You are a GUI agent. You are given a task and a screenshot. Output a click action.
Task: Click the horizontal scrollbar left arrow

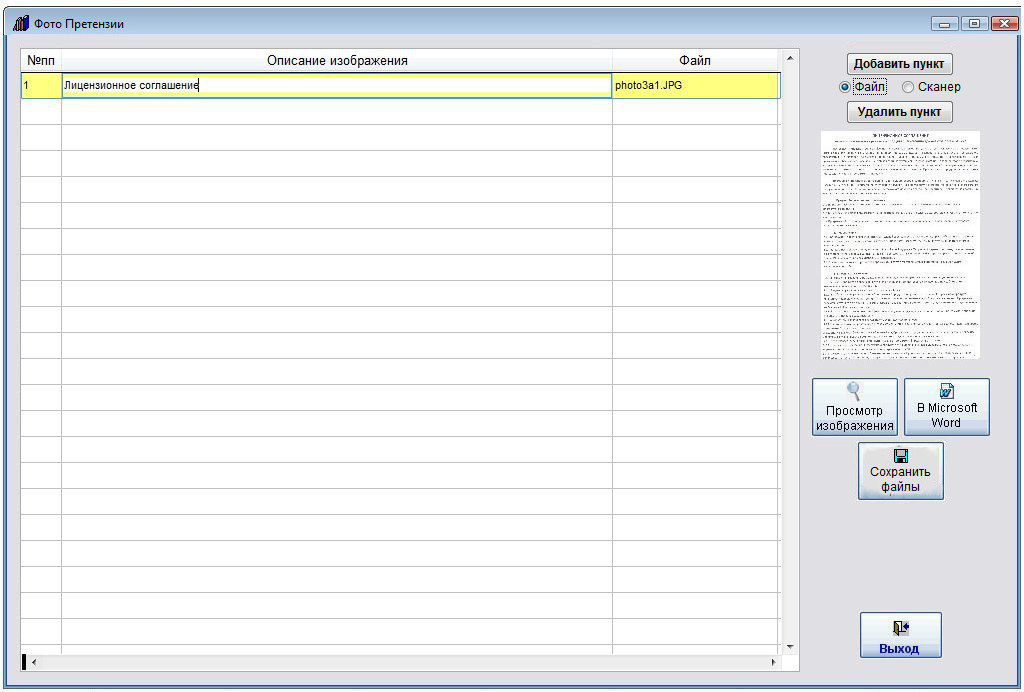coord(34,662)
